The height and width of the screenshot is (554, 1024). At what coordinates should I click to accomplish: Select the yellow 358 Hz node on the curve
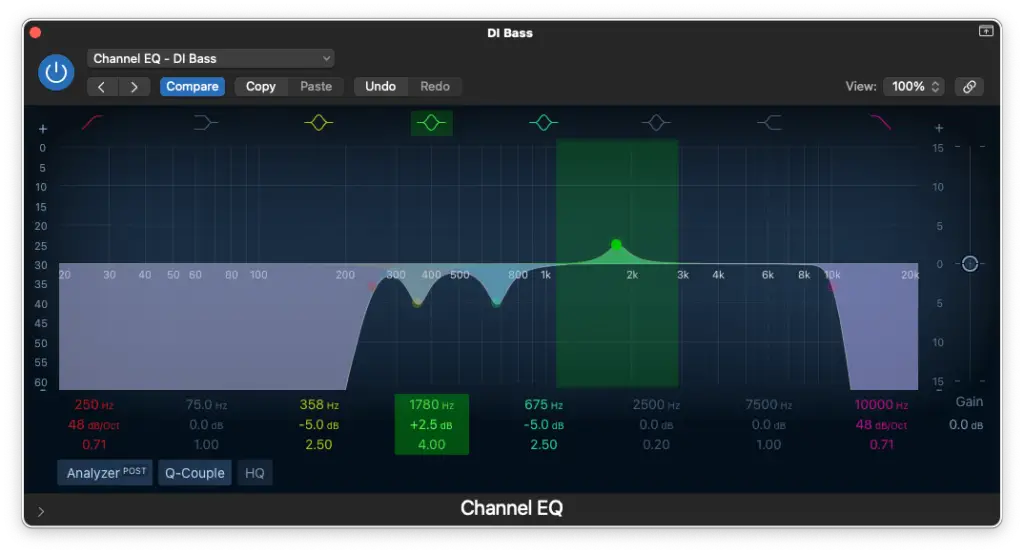point(417,302)
